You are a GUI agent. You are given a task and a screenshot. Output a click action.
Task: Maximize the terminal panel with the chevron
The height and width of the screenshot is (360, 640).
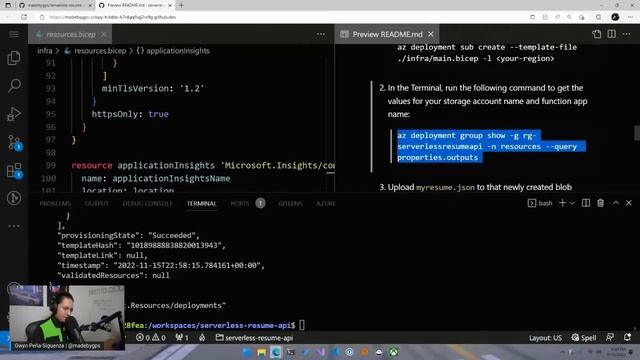[x=616, y=203]
